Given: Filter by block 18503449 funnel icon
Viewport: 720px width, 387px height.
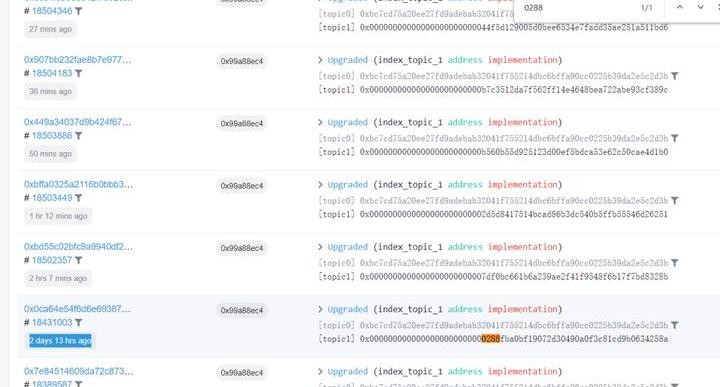Looking at the screenshot, I should pos(79,198).
